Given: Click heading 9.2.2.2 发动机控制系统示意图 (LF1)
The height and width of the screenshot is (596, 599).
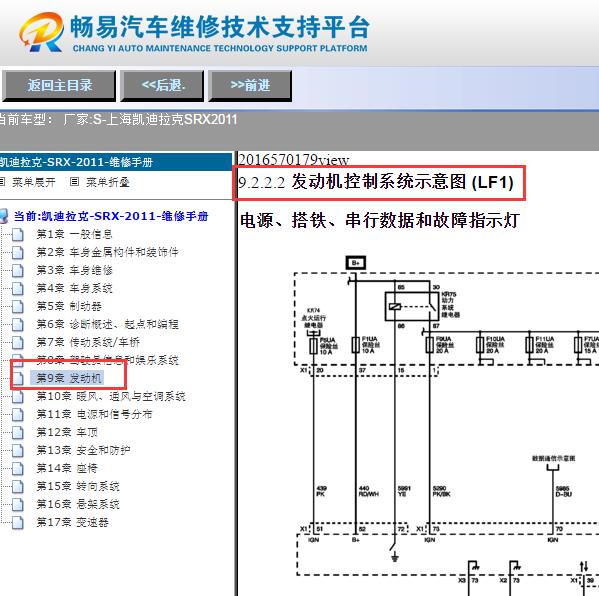Looking at the screenshot, I should pyautogui.click(x=376, y=182).
